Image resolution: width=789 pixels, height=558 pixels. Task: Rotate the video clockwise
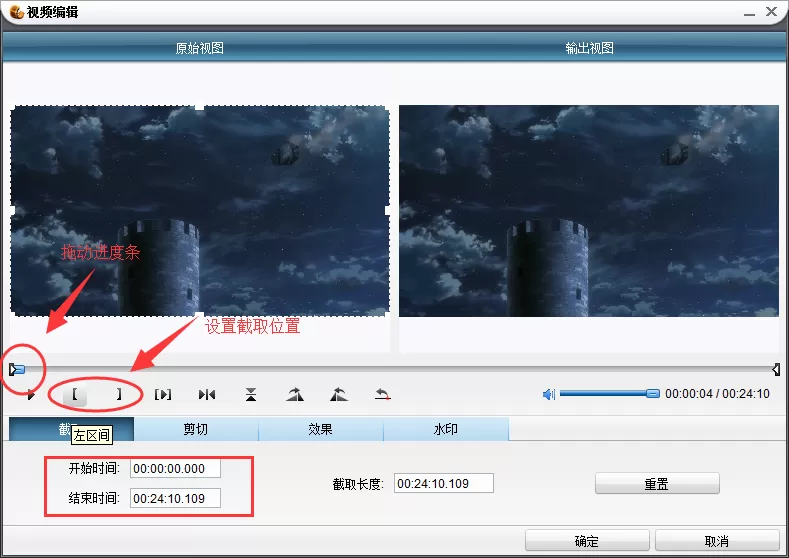point(295,394)
